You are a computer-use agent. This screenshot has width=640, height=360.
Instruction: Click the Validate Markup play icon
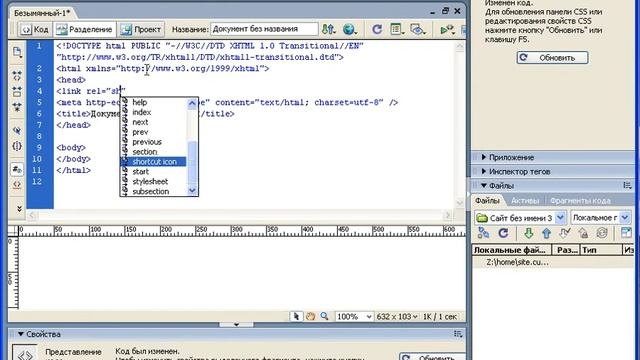click(x=447, y=29)
